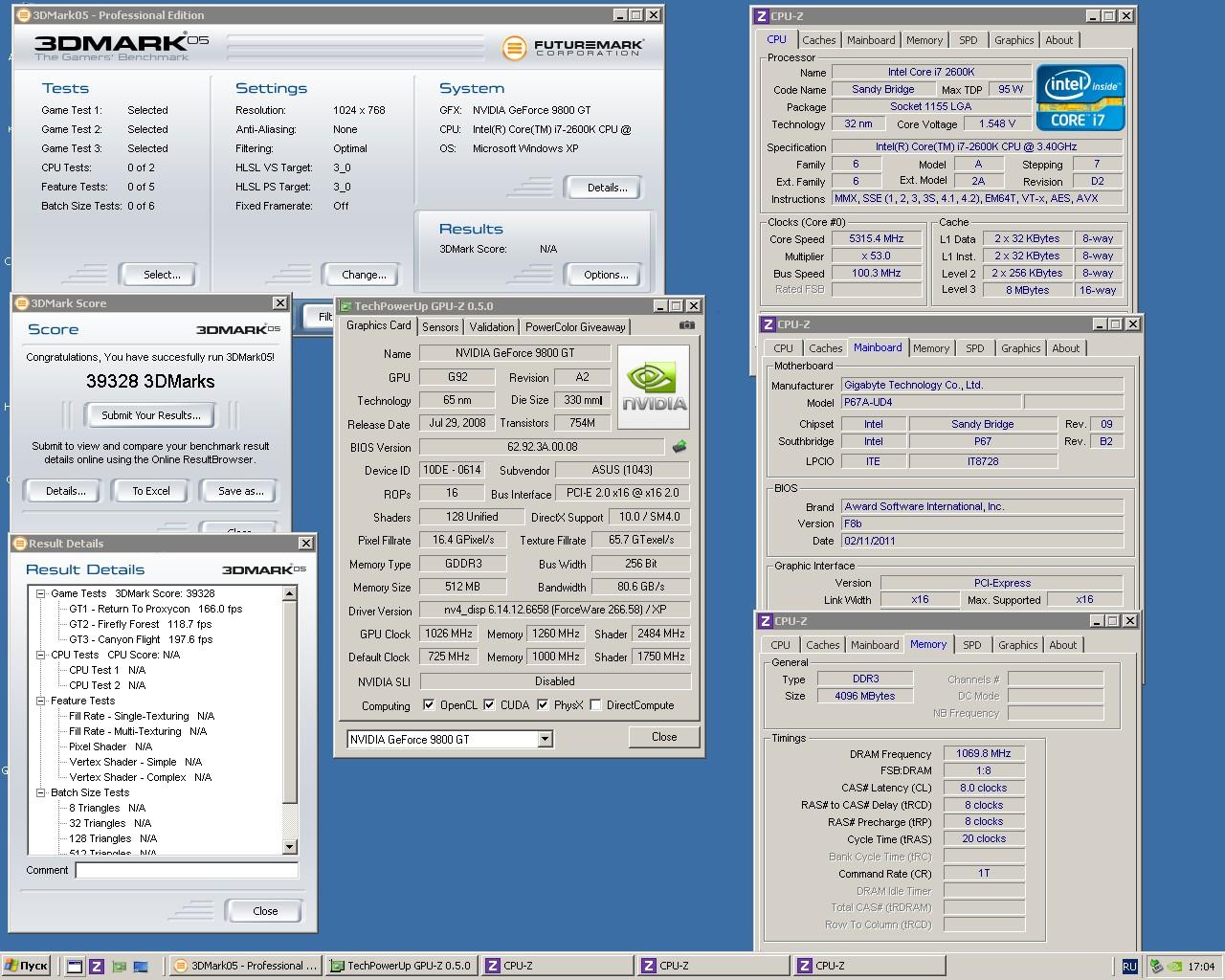Image resolution: width=1225 pixels, height=980 pixels.
Task: Open the NVIDIA GeForce 9800 GT card dropdown
Action: pos(545,739)
